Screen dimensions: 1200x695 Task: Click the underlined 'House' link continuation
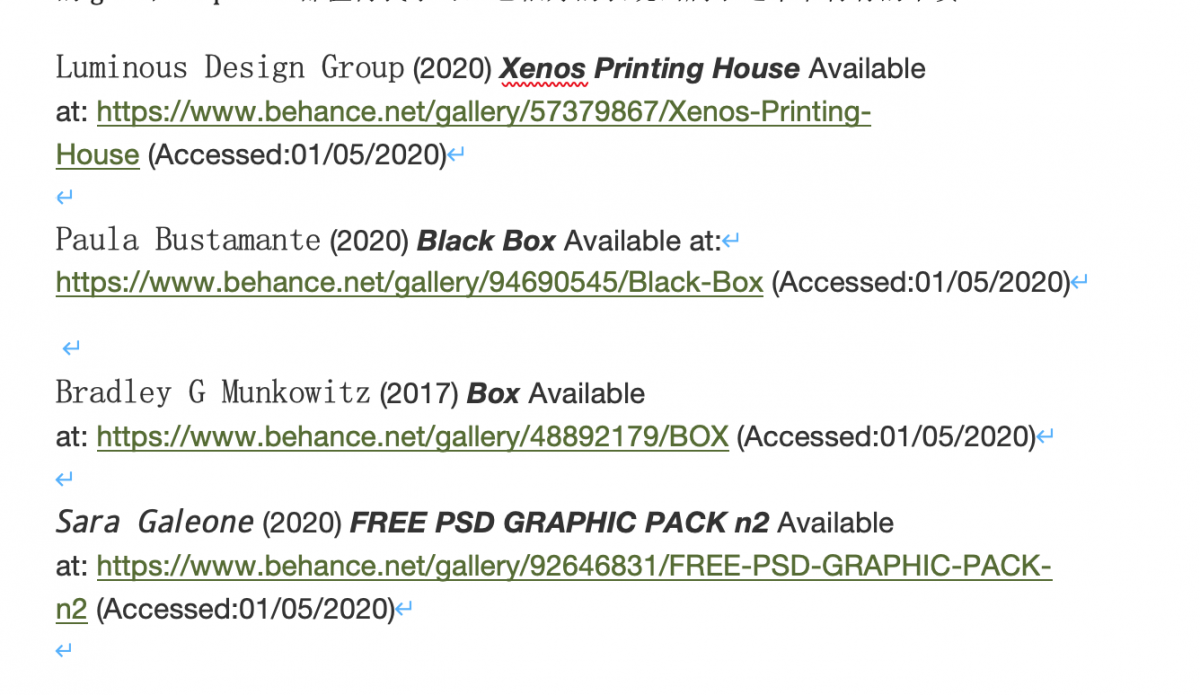pyautogui.click(x=97, y=155)
